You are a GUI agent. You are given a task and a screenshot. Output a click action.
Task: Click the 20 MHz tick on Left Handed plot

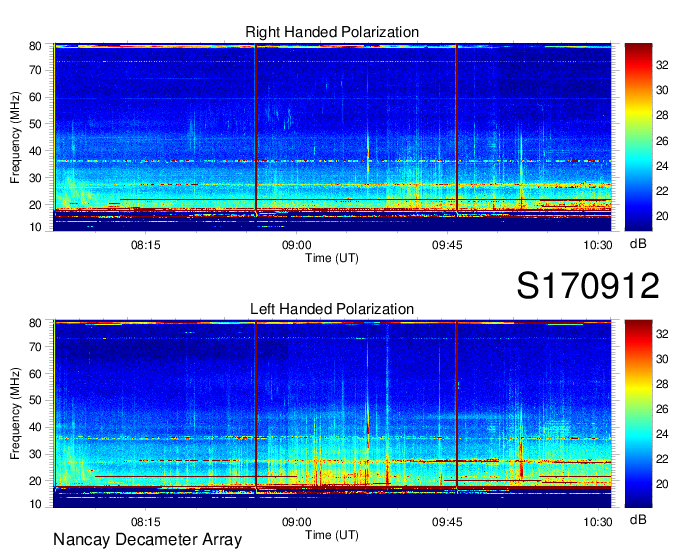[x=35, y=481]
